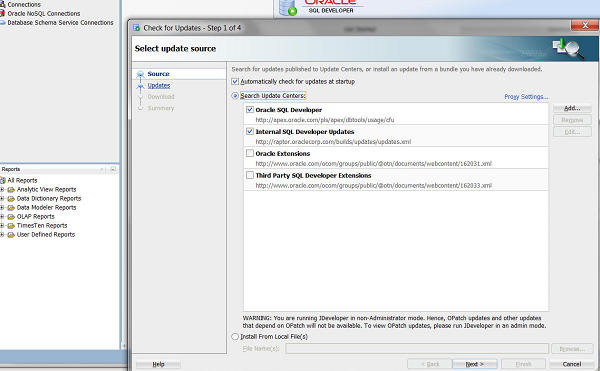The height and width of the screenshot is (371, 600).
Task: Select Connections in the tree
Action: point(24,5)
